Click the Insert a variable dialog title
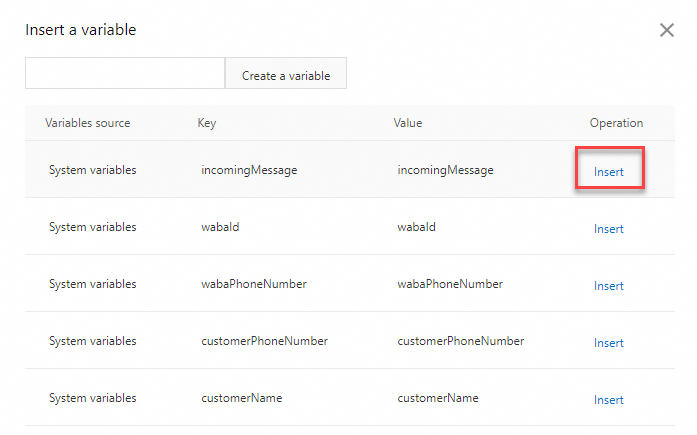The image size is (697, 435). (x=81, y=30)
